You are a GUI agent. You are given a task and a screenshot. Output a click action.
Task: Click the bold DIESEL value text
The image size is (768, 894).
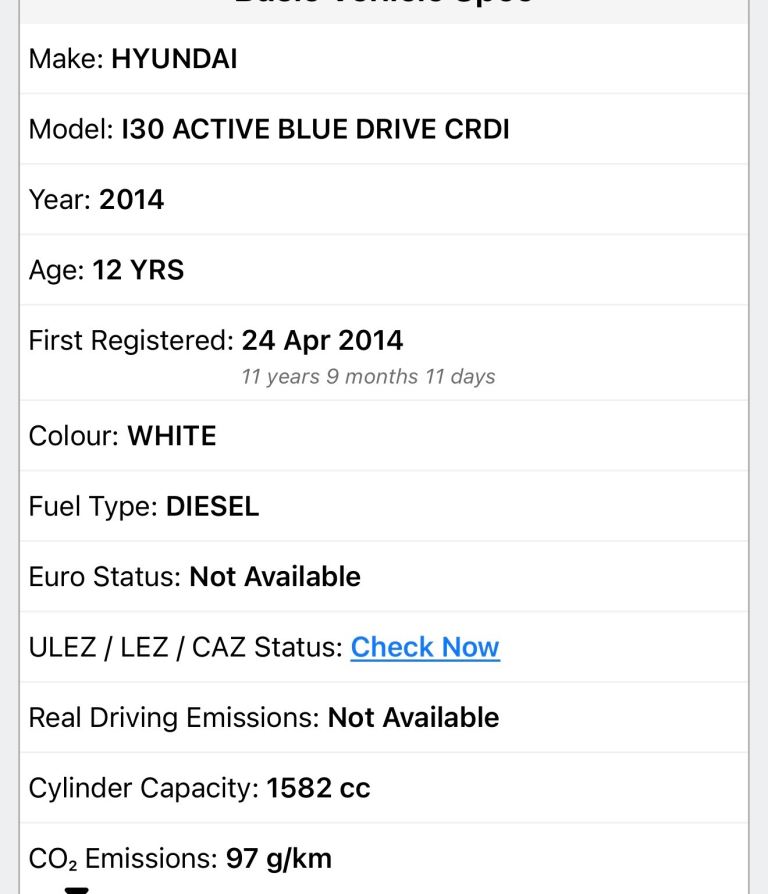coord(212,506)
